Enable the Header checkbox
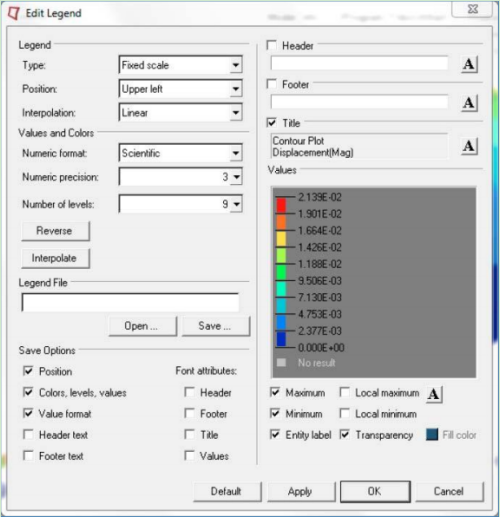 pos(272,45)
